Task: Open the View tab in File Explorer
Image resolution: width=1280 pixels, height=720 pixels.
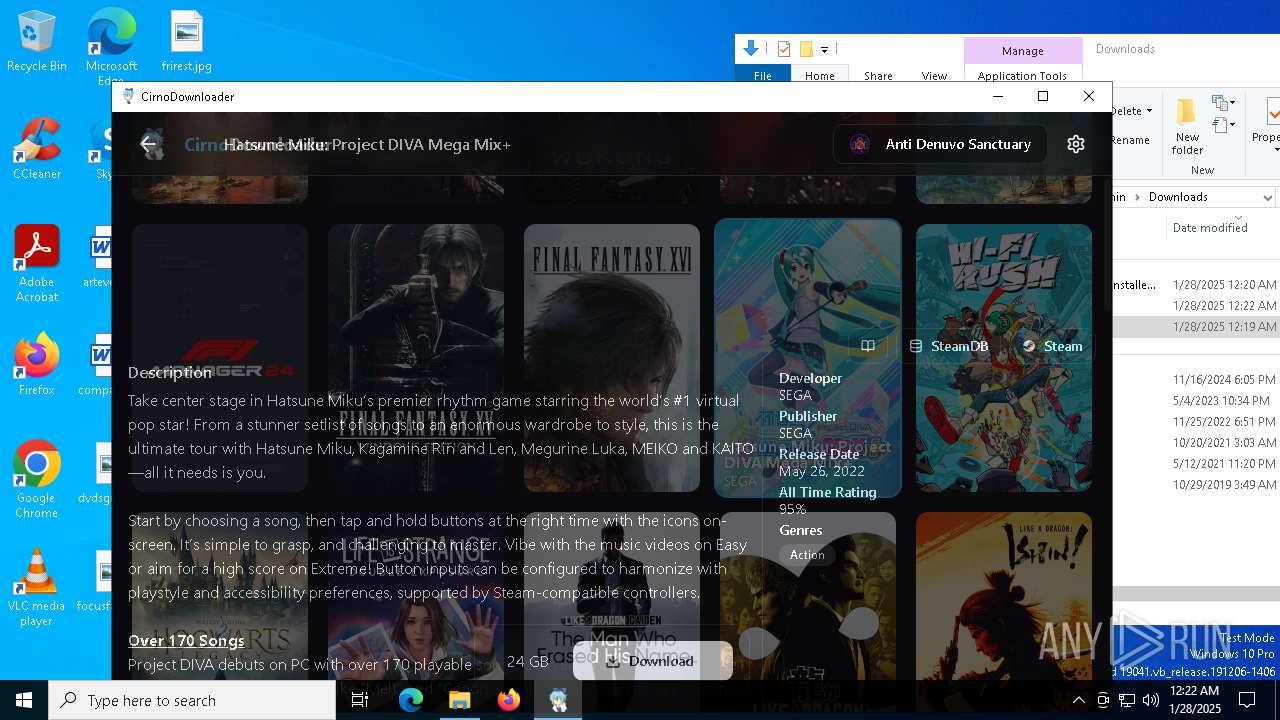Action: pyautogui.click(x=934, y=76)
